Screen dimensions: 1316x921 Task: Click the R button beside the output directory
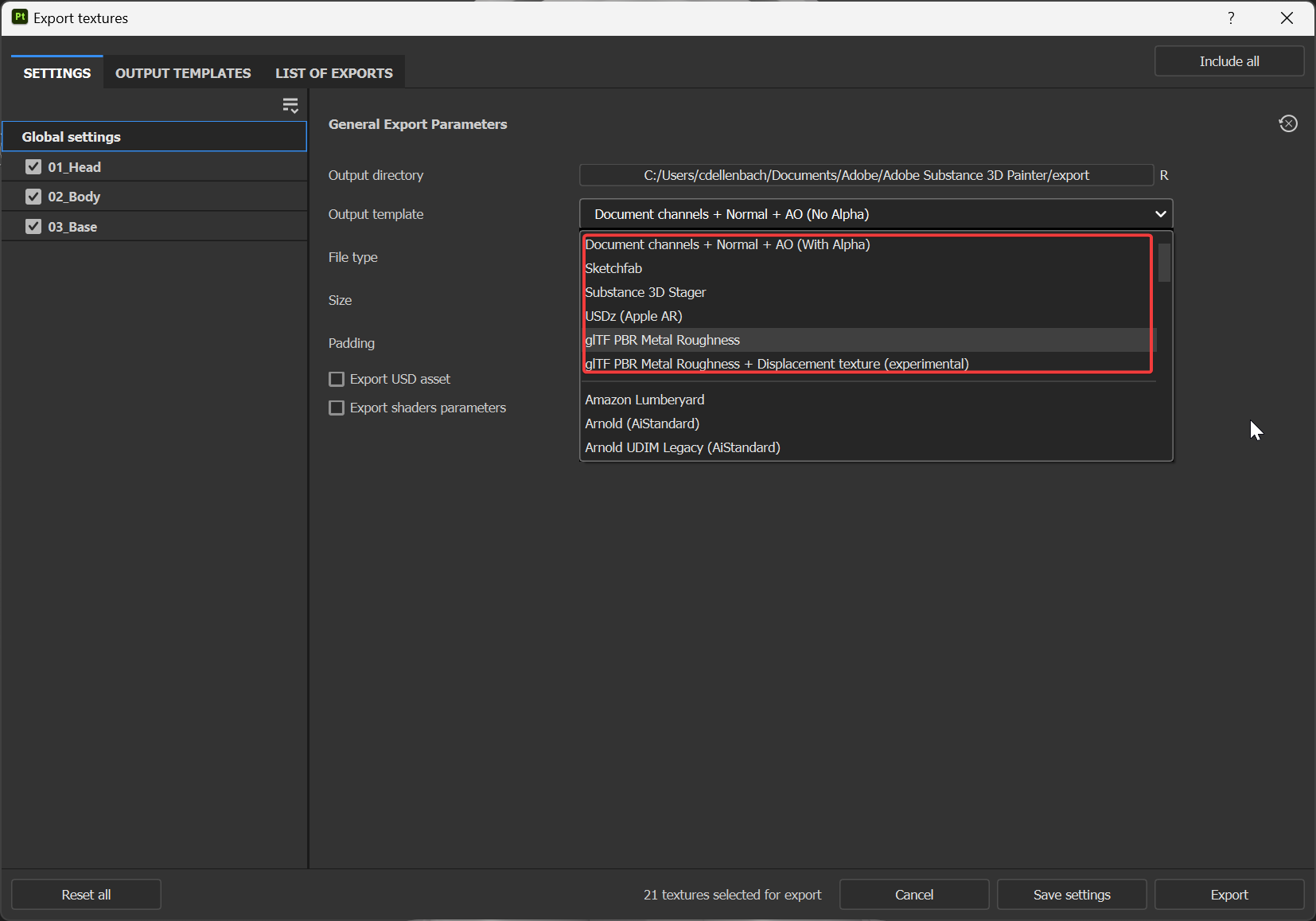[1163, 175]
